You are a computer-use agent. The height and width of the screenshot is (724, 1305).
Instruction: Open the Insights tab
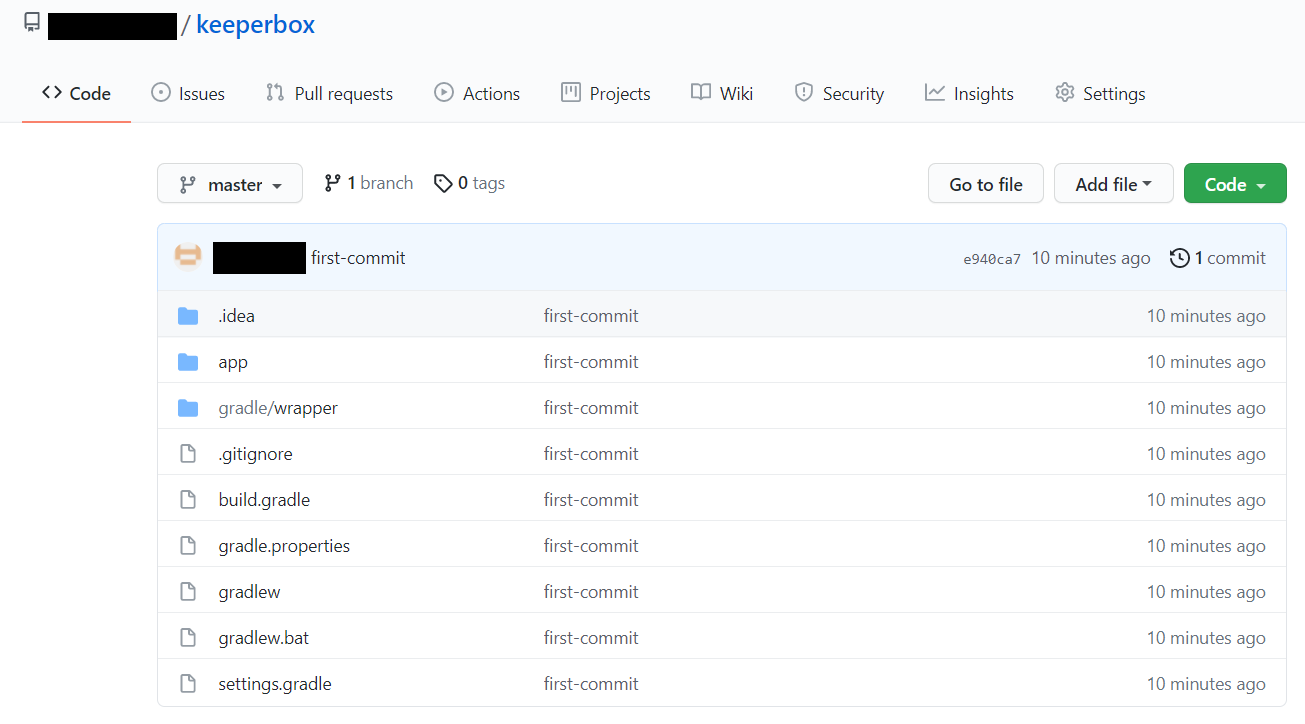pos(969,93)
